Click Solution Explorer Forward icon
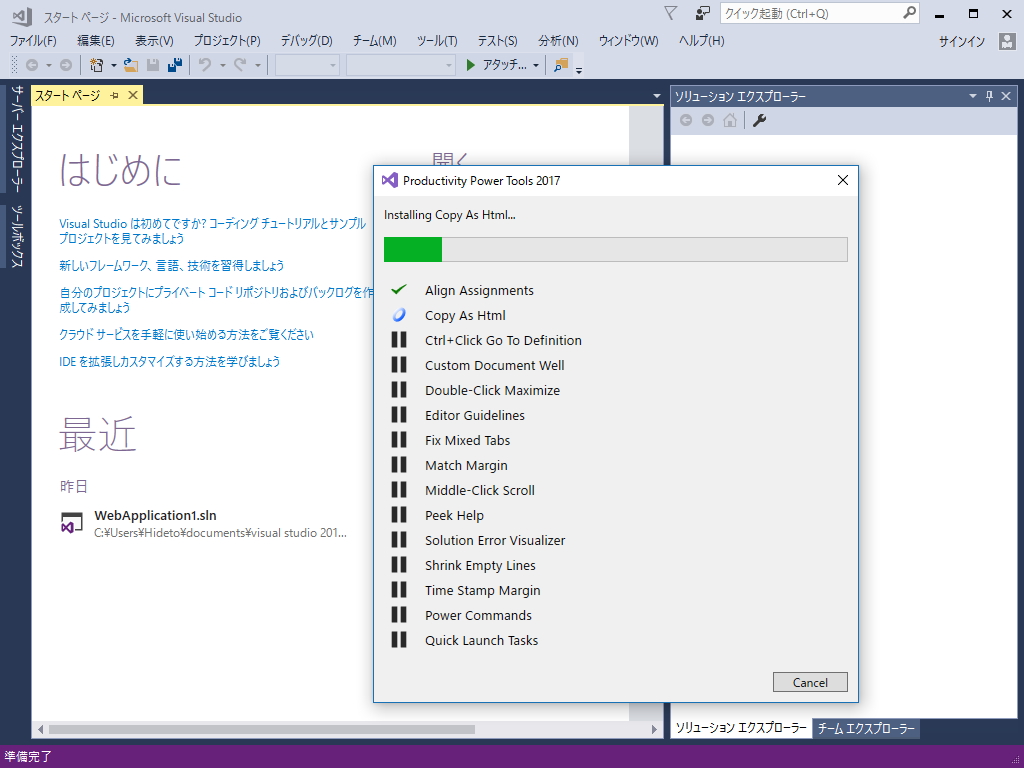This screenshot has height=768, width=1024. (708, 120)
